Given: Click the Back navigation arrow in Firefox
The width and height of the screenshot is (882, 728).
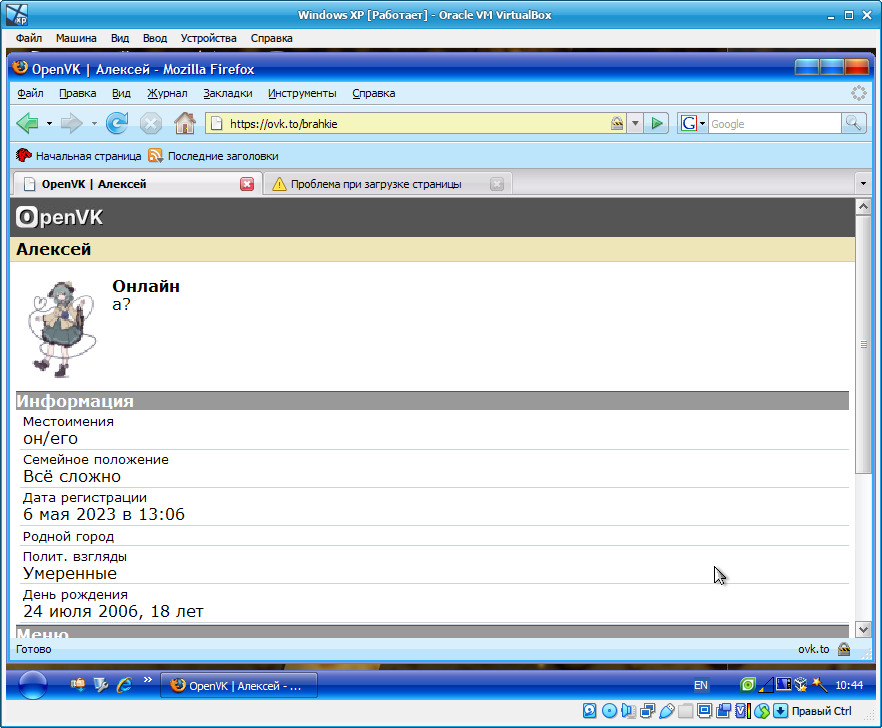Looking at the screenshot, I should 27,123.
